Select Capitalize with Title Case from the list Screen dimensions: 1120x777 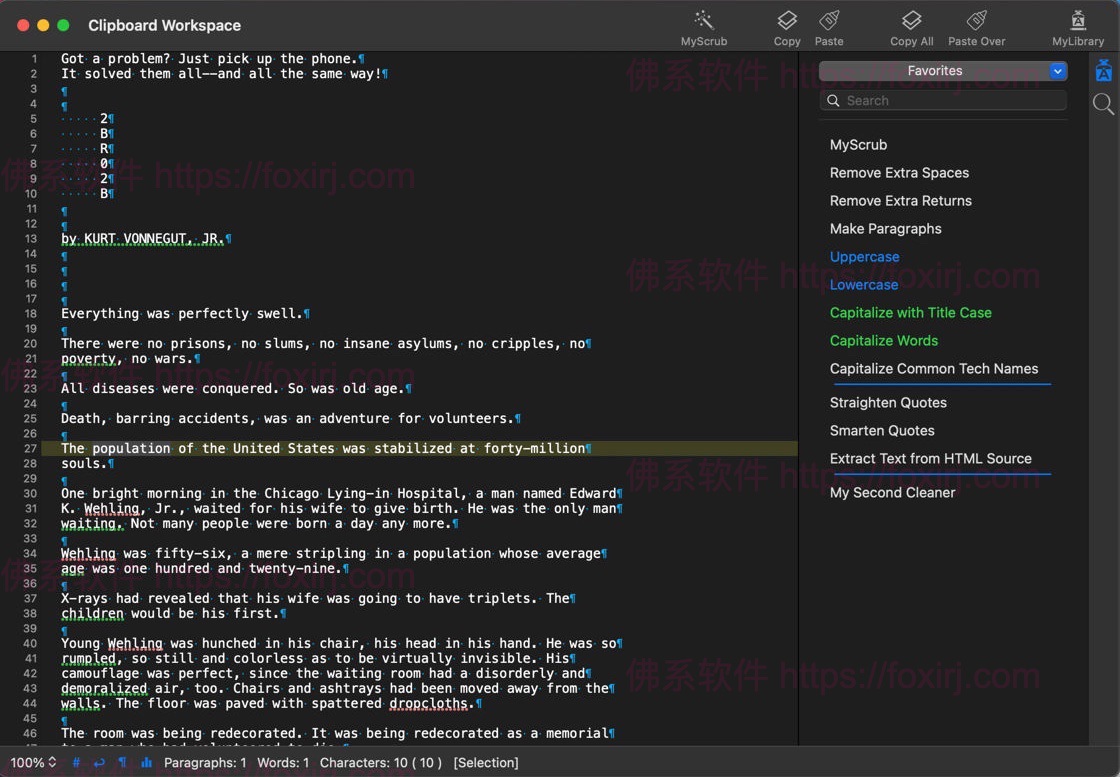click(910, 313)
